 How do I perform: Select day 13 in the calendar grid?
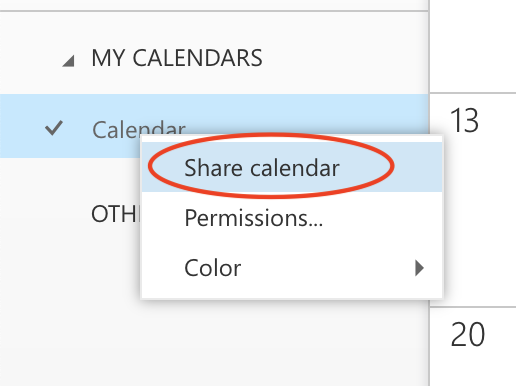coord(464,121)
